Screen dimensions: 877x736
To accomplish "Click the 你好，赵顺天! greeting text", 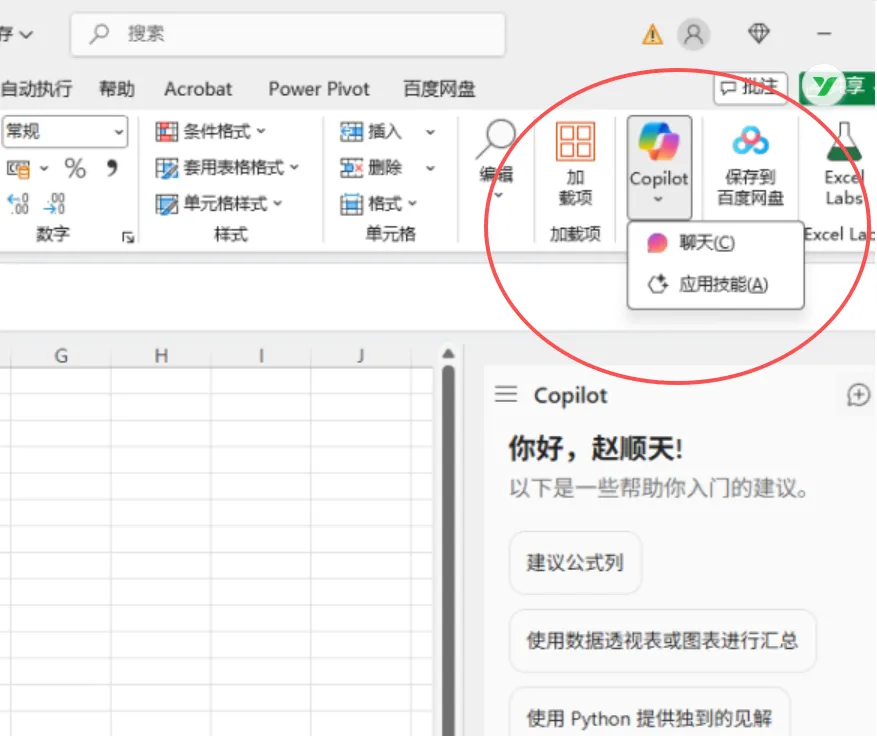I will pyautogui.click(x=596, y=449).
